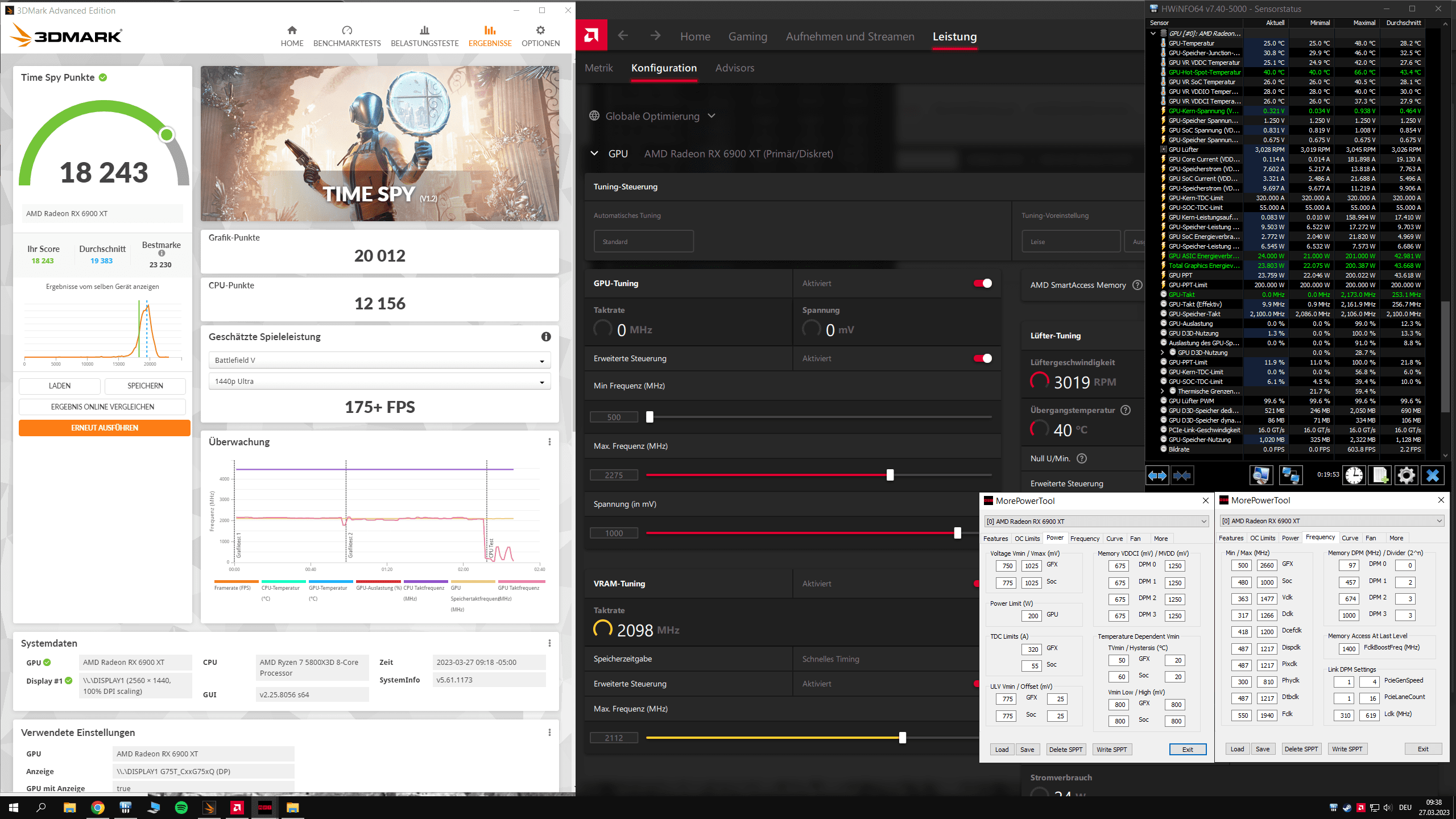
Task: Open Spotify from the taskbar
Action: click(181, 808)
